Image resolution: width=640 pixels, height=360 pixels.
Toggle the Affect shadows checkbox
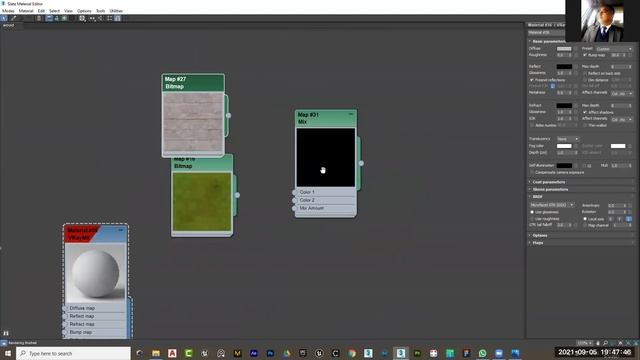point(585,112)
